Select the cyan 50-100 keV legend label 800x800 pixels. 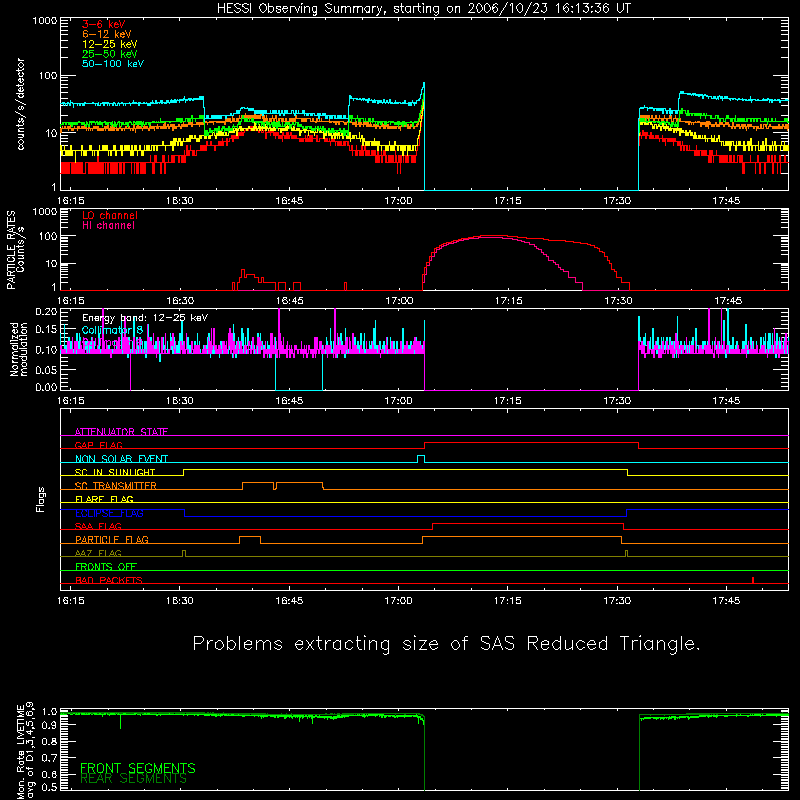pyautogui.click(x=113, y=64)
